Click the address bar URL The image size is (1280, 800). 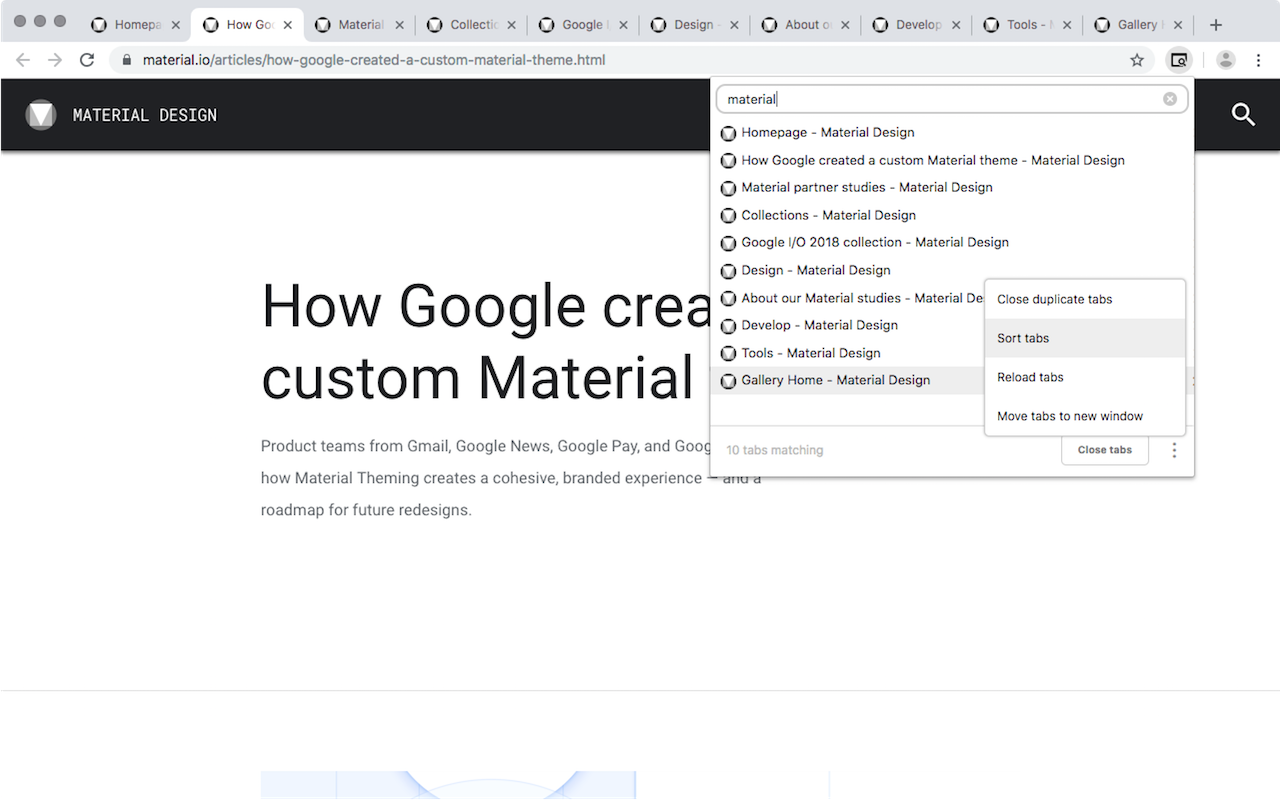click(x=374, y=60)
